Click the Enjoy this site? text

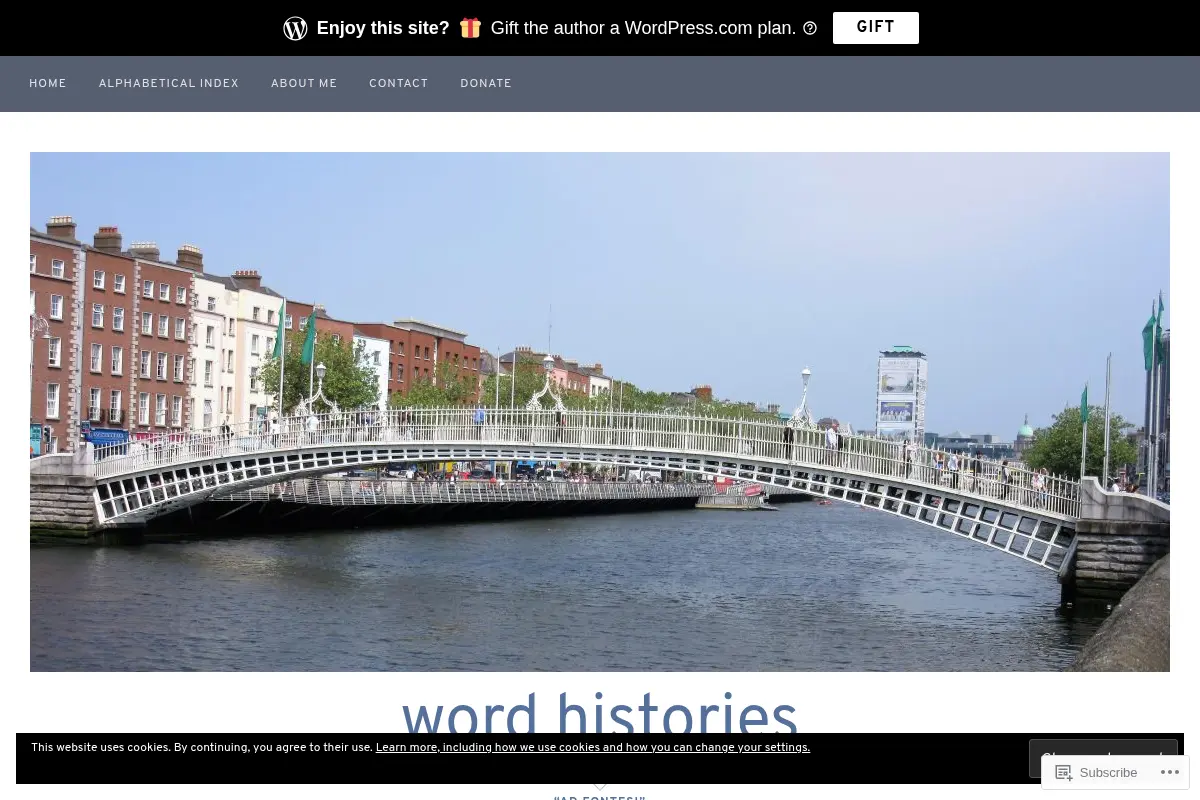(383, 28)
